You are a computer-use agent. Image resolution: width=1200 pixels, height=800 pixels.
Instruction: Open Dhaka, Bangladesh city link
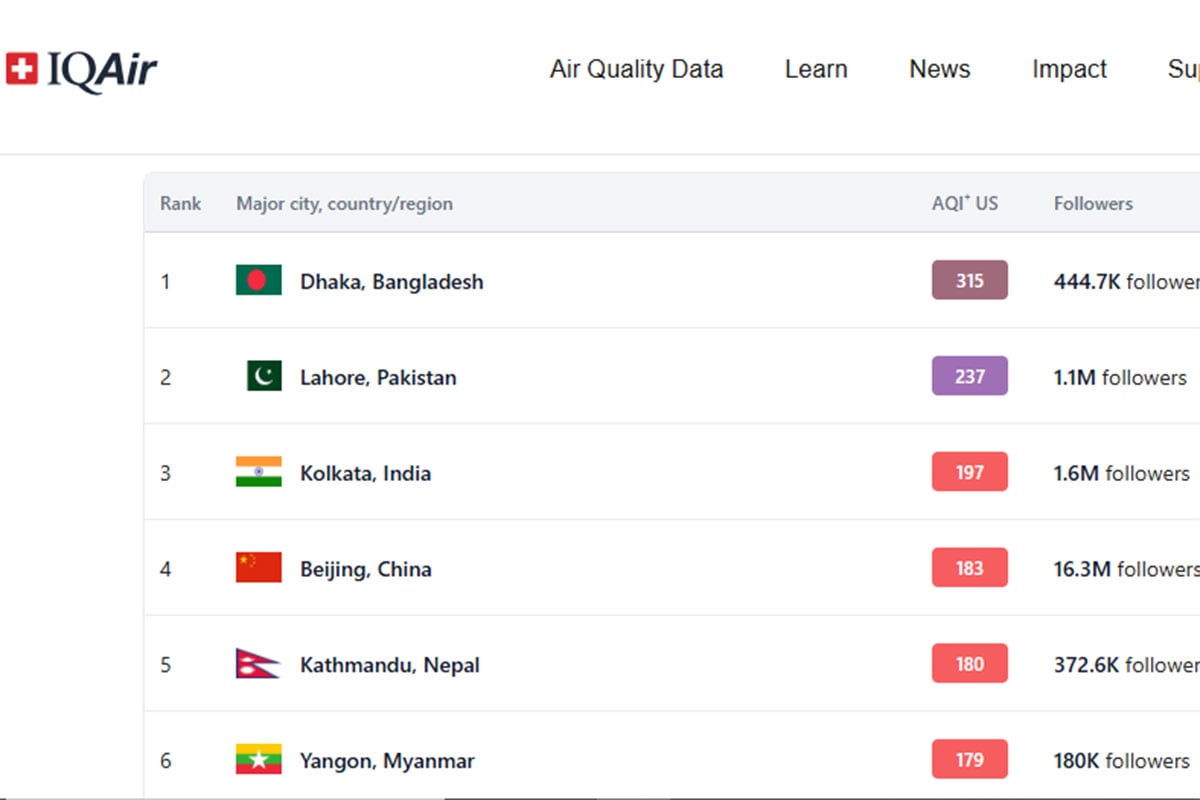(391, 282)
